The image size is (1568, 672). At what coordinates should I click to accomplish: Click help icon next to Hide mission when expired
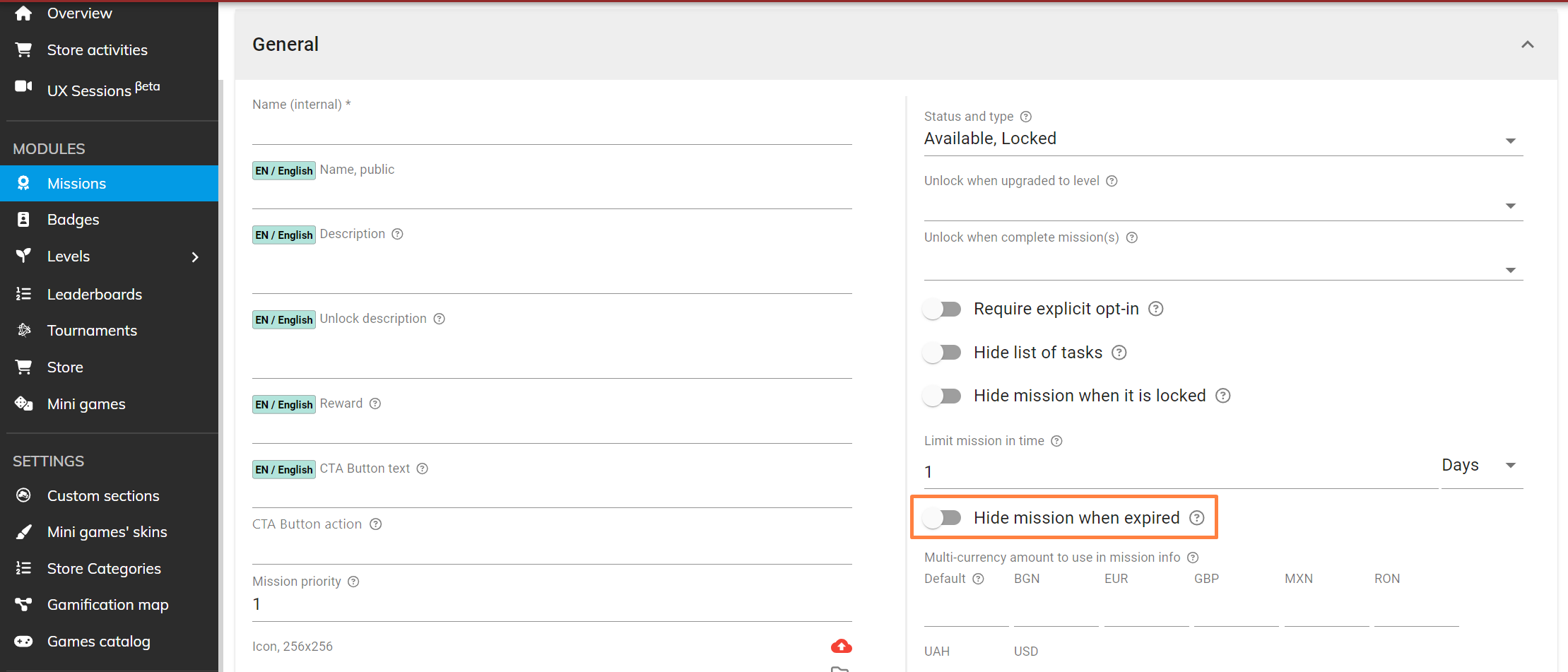(1196, 518)
